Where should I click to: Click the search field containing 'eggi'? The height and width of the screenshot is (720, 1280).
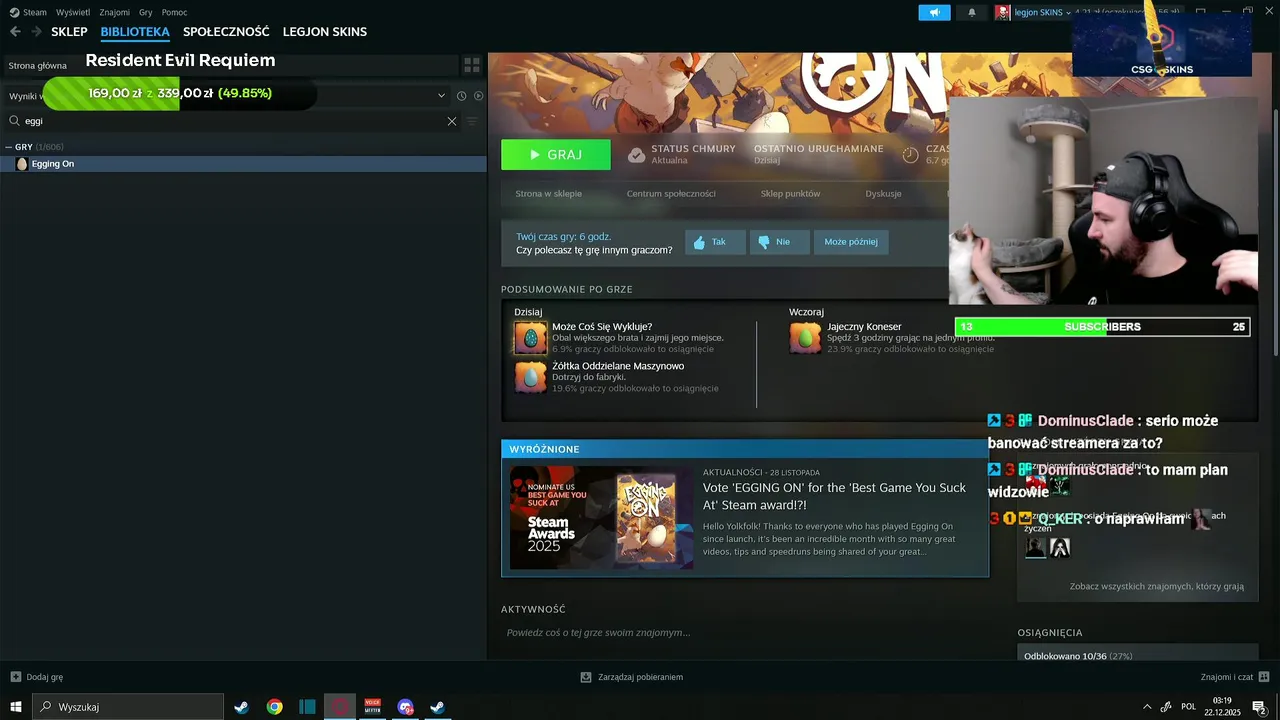(233, 121)
